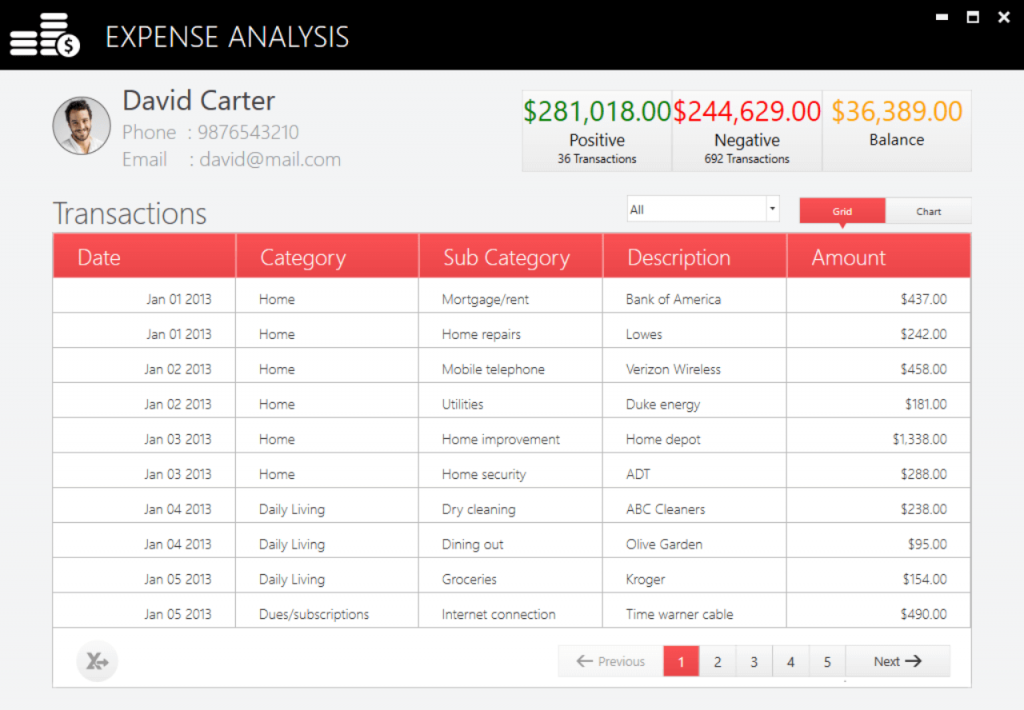Minimize the Expense Analysis window
This screenshot has height=710, width=1024.
(x=940, y=17)
